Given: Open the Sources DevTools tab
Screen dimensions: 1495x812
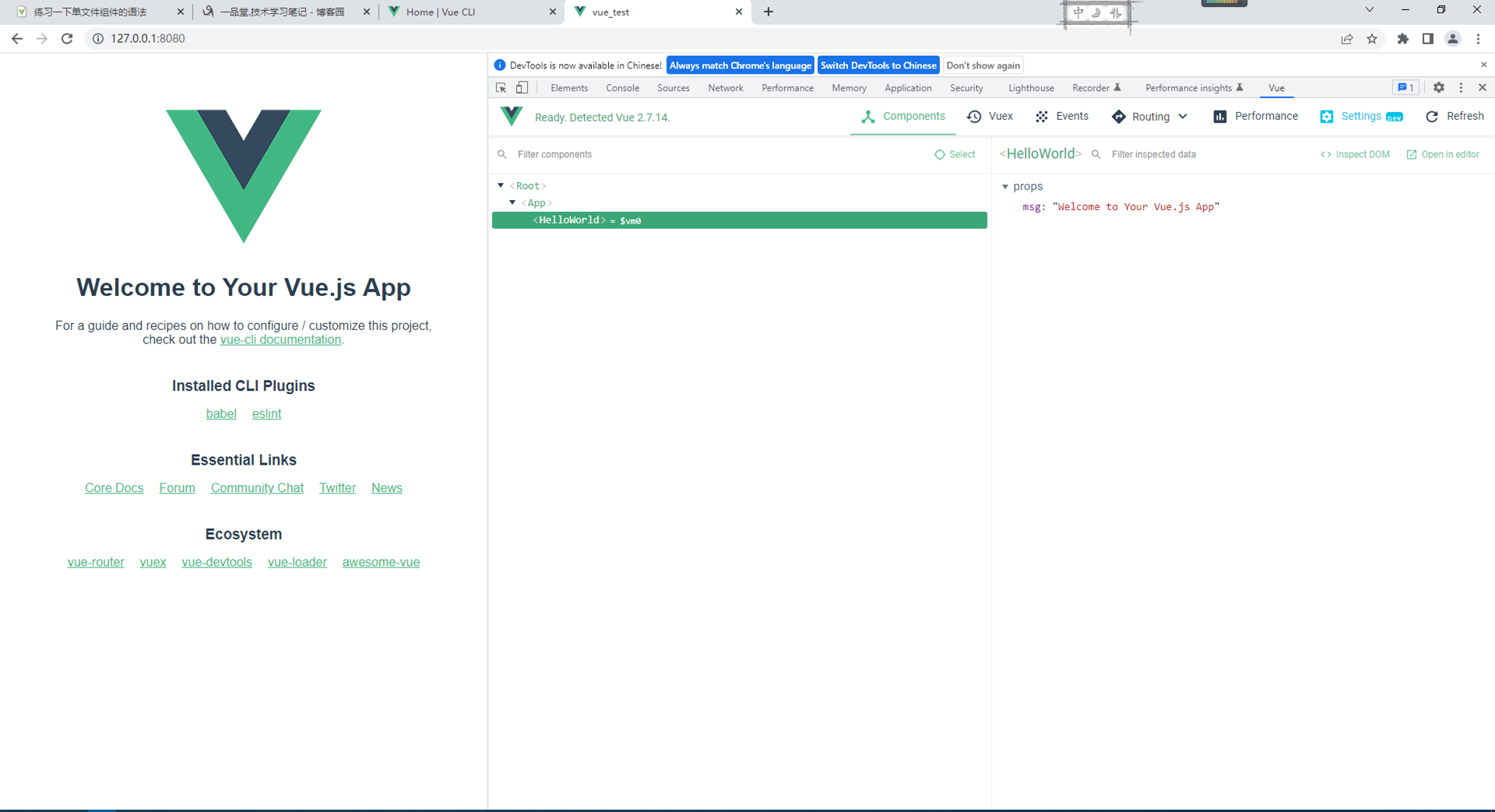Looking at the screenshot, I should click(673, 88).
